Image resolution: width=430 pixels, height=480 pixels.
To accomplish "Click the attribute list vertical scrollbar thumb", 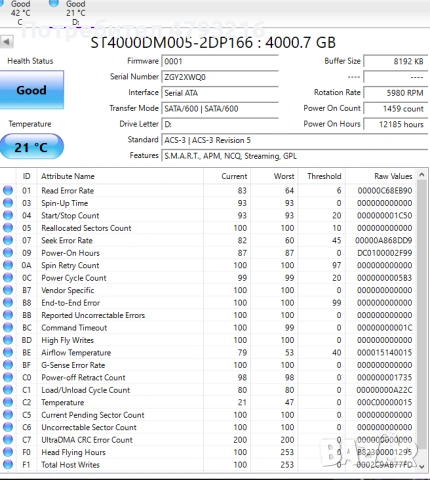I will point(422,315).
